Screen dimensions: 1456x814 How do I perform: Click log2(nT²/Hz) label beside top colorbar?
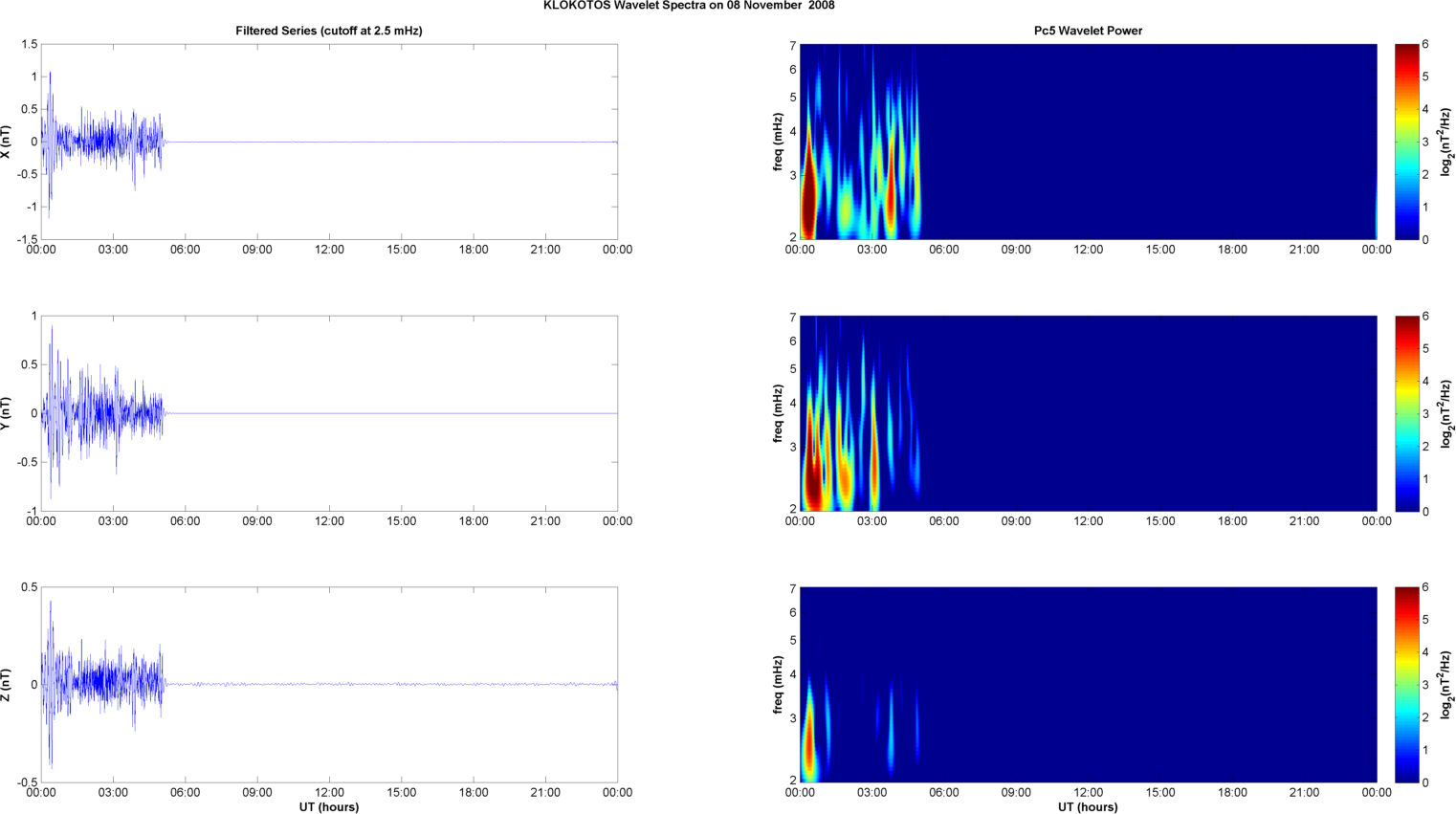point(1447,142)
